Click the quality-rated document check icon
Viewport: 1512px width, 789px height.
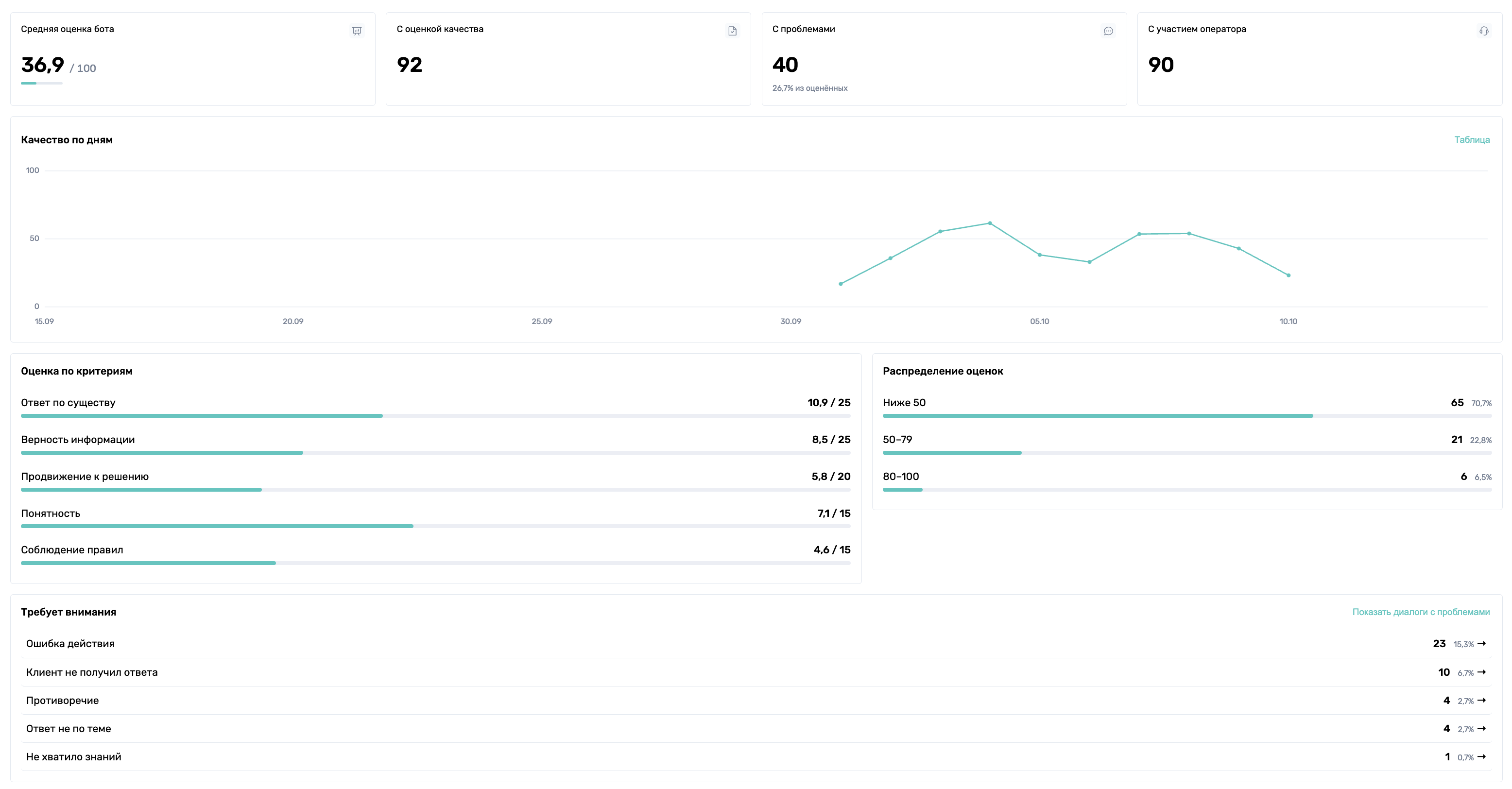(732, 31)
